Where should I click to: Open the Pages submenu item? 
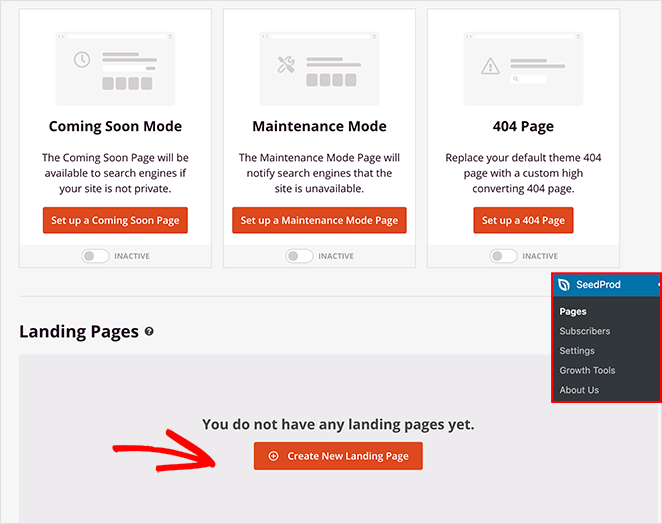(x=573, y=312)
